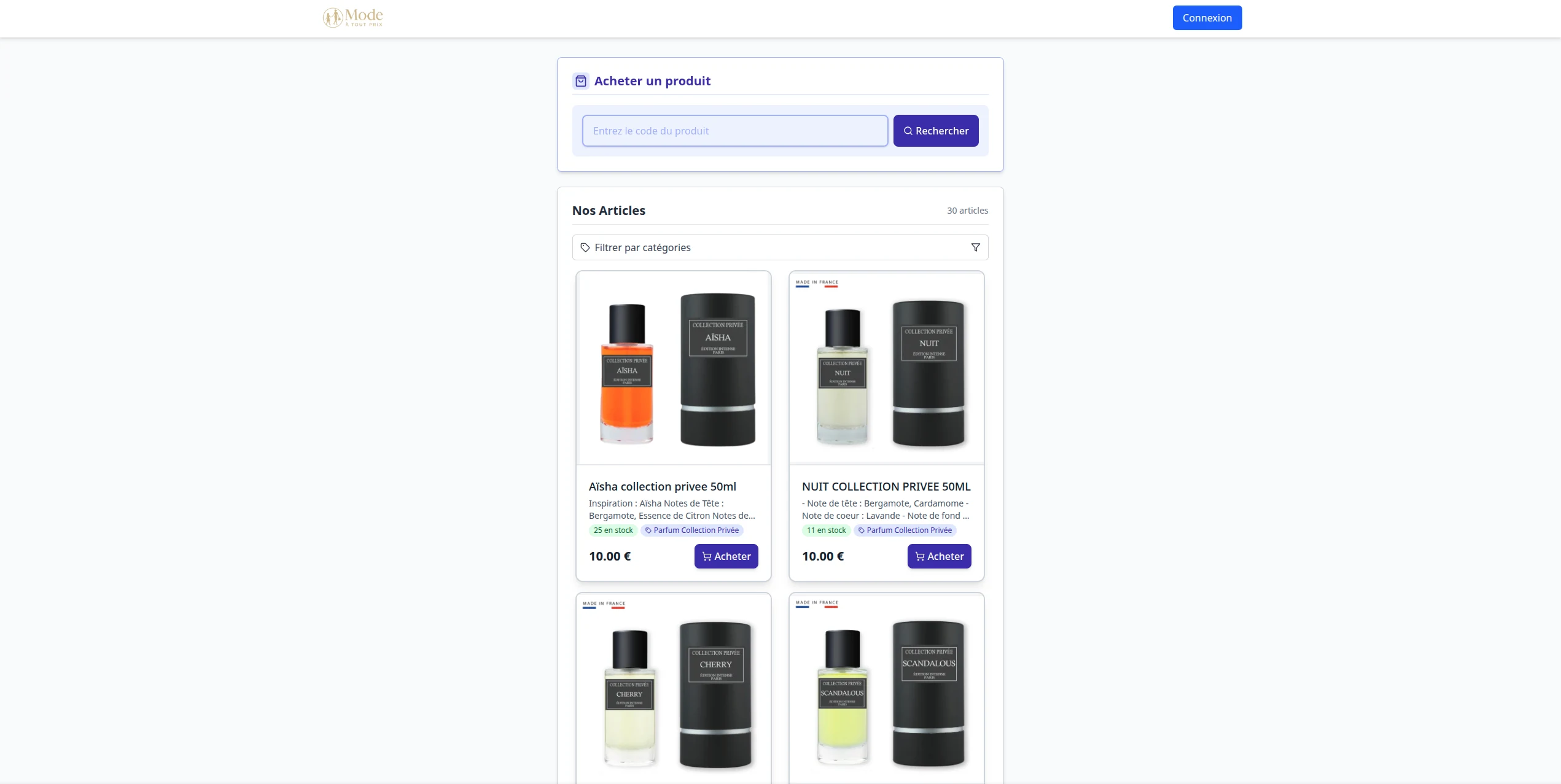Click Parfum Collection Privée tag on Aïsha card

(692, 530)
